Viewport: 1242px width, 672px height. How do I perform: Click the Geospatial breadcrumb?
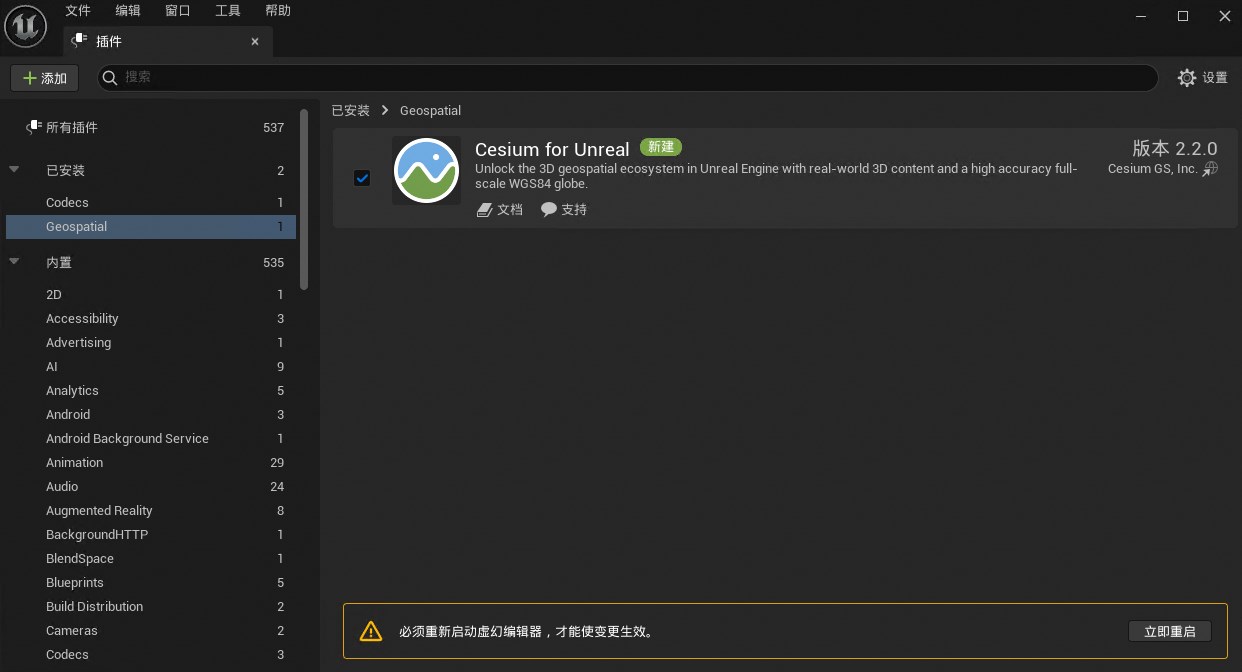(430, 110)
